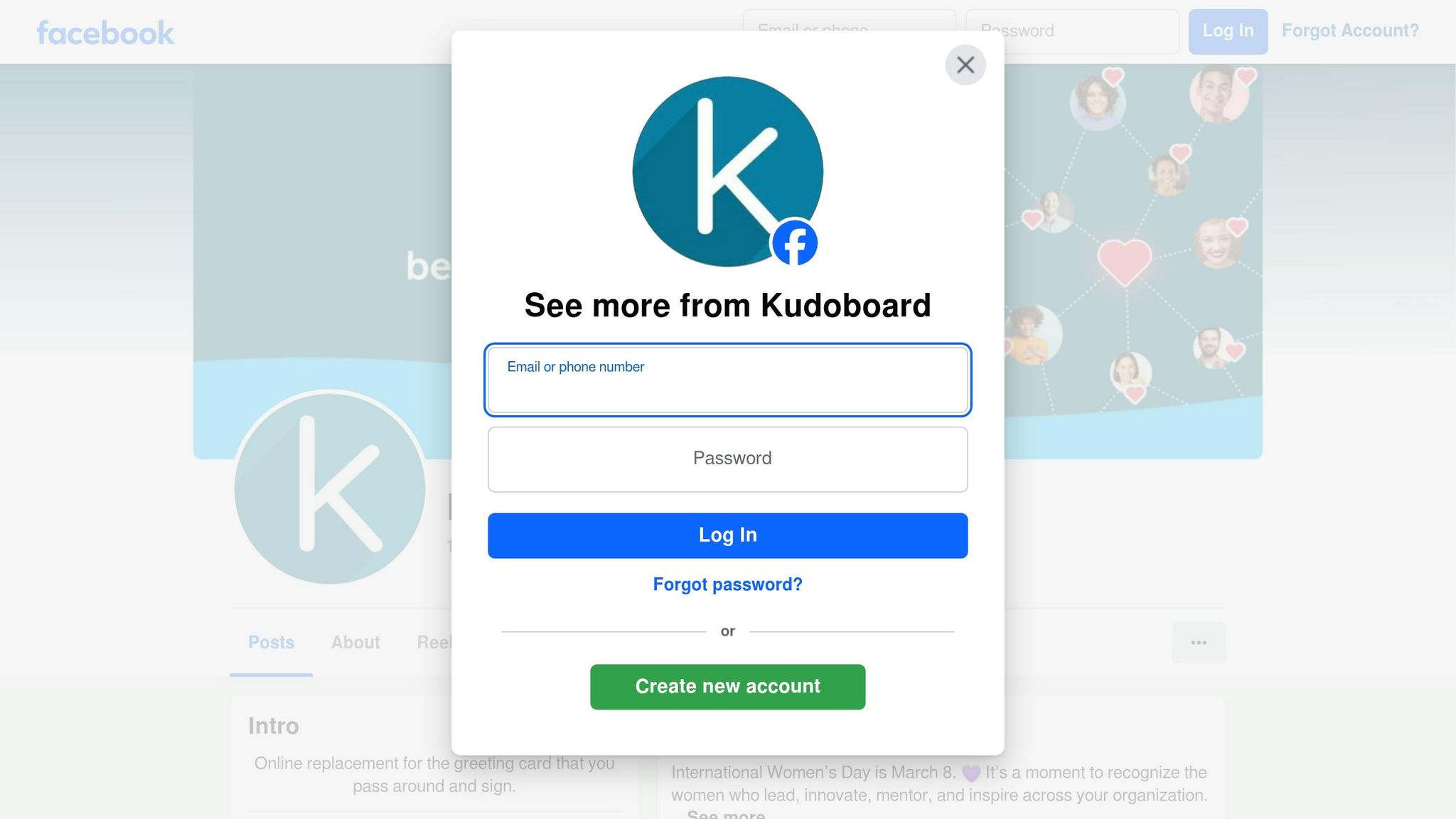Image resolution: width=1456 pixels, height=819 pixels.
Task: Open the Reels tab
Action: pos(434,643)
